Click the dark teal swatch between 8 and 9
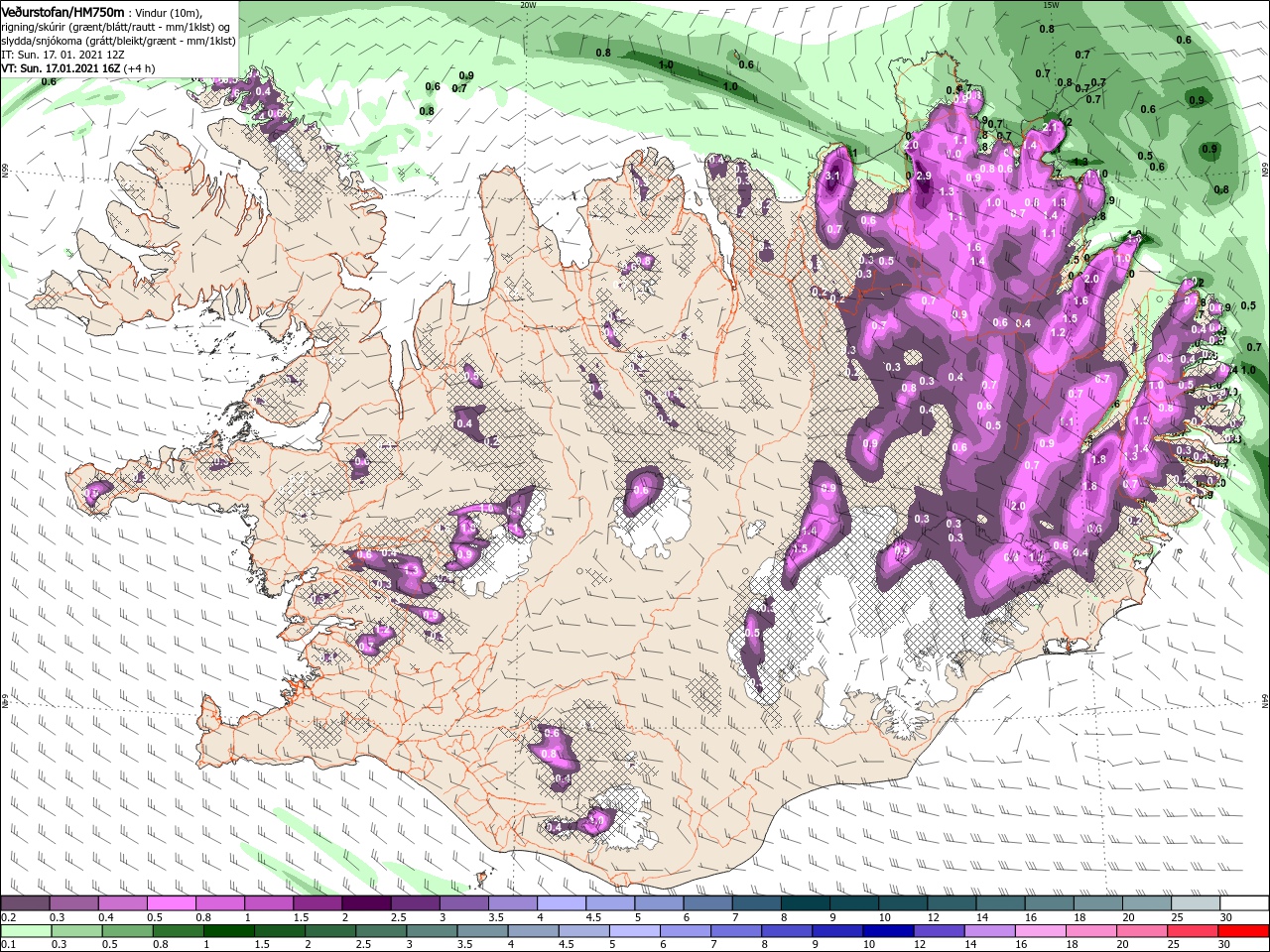This screenshot has height=952, width=1270. pyautogui.click(x=805, y=902)
